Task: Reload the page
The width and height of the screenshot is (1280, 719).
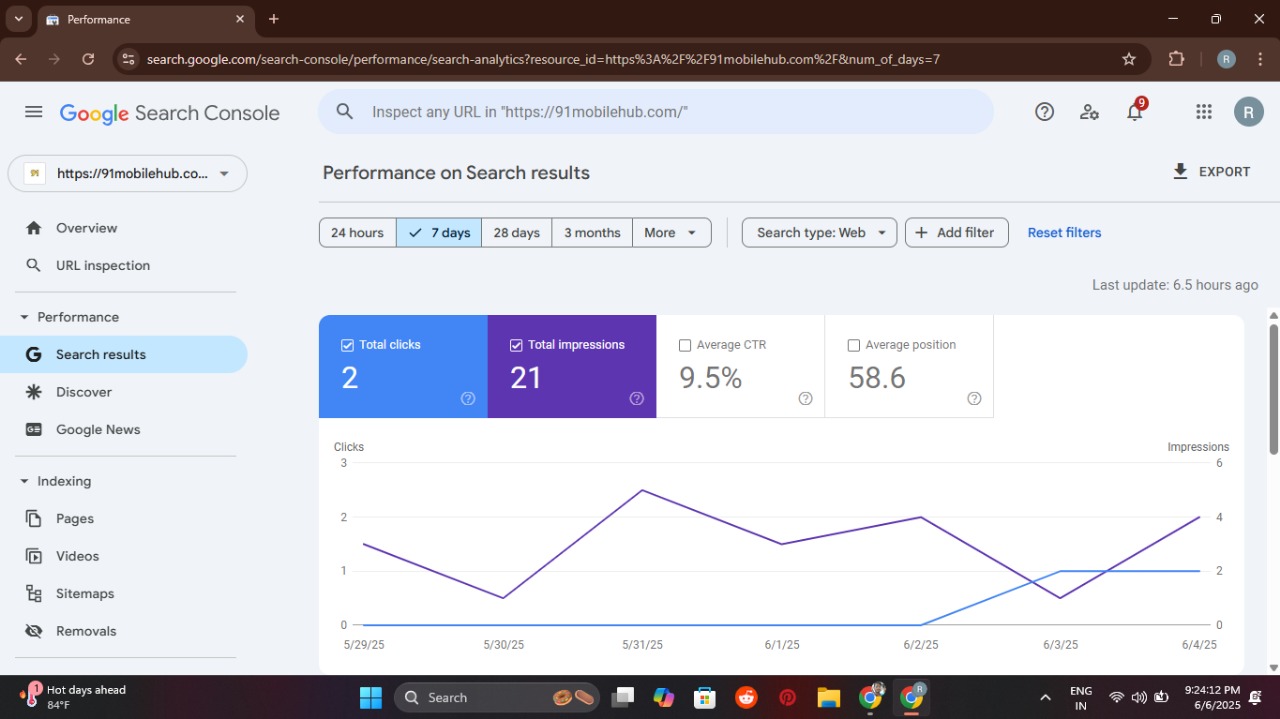Action: coord(88,59)
